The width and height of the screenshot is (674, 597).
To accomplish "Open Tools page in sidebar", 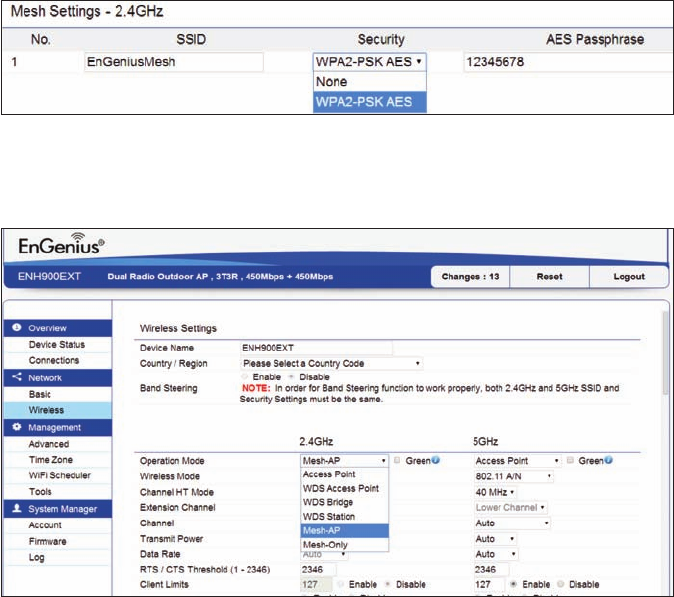I will pyautogui.click(x=40, y=491).
